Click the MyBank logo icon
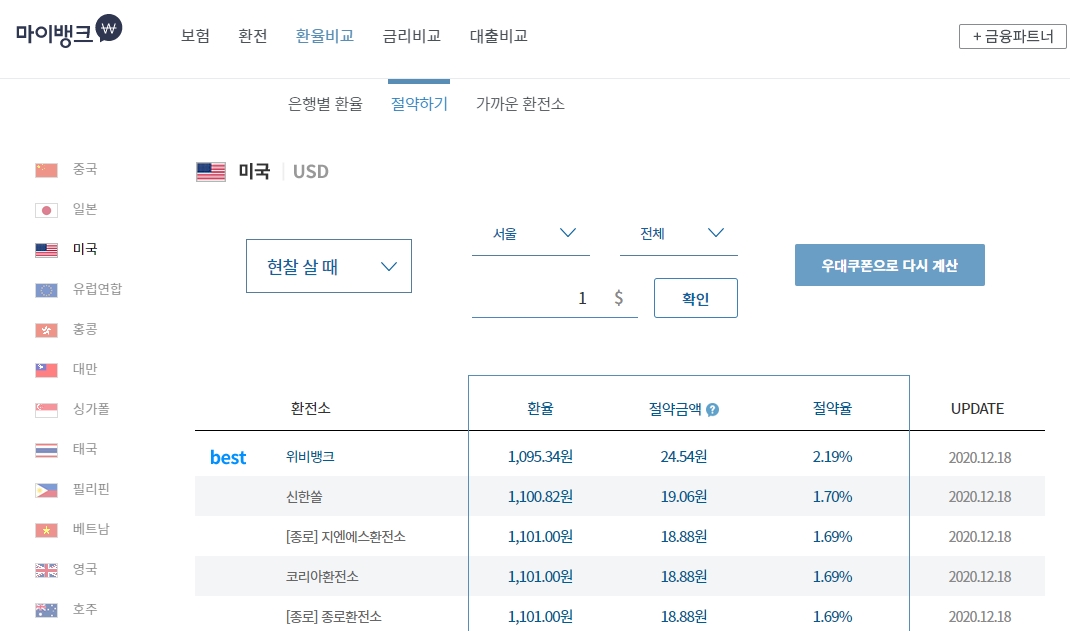1070x631 pixels. point(69,31)
